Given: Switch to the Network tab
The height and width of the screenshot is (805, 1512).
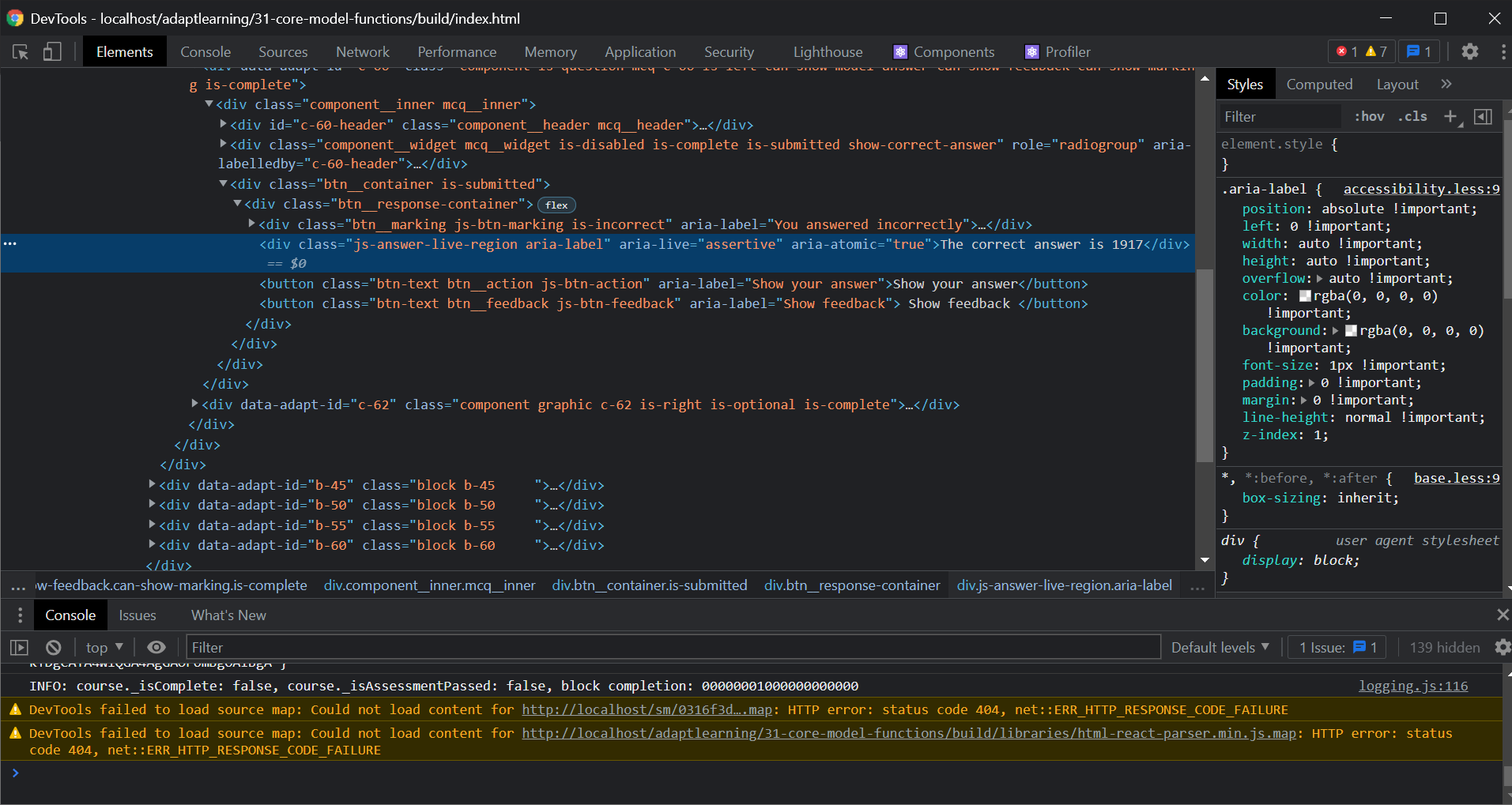Looking at the screenshot, I should tap(362, 52).
